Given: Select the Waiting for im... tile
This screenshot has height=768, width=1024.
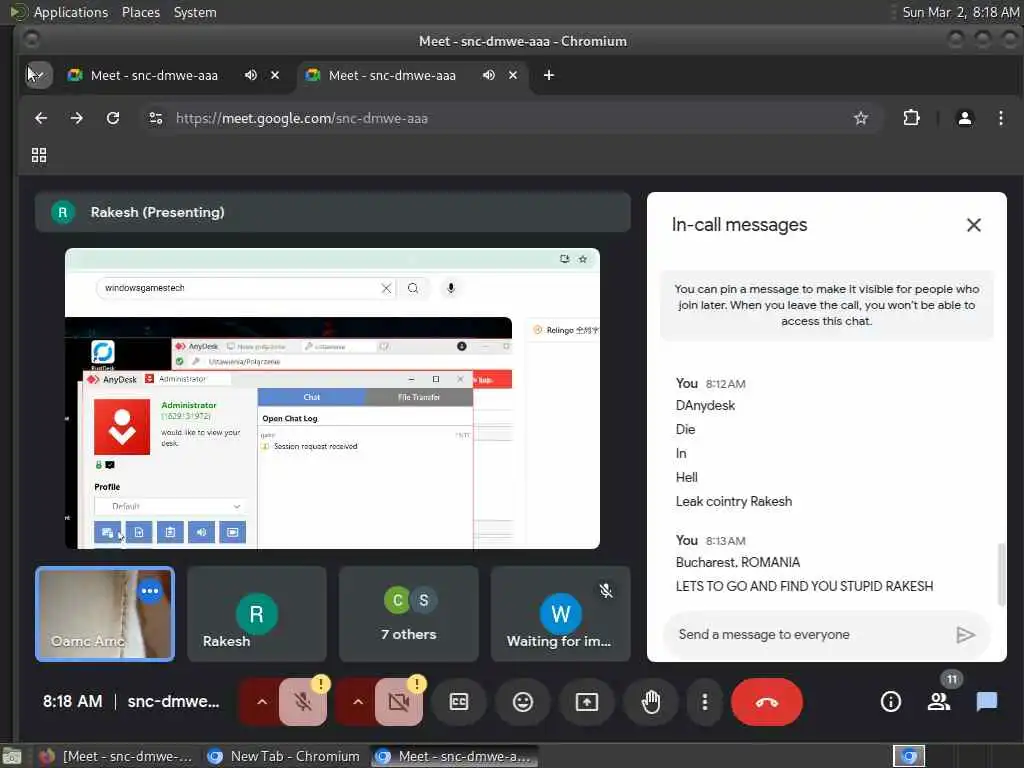Looking at the screenshot, I should 560,614.
